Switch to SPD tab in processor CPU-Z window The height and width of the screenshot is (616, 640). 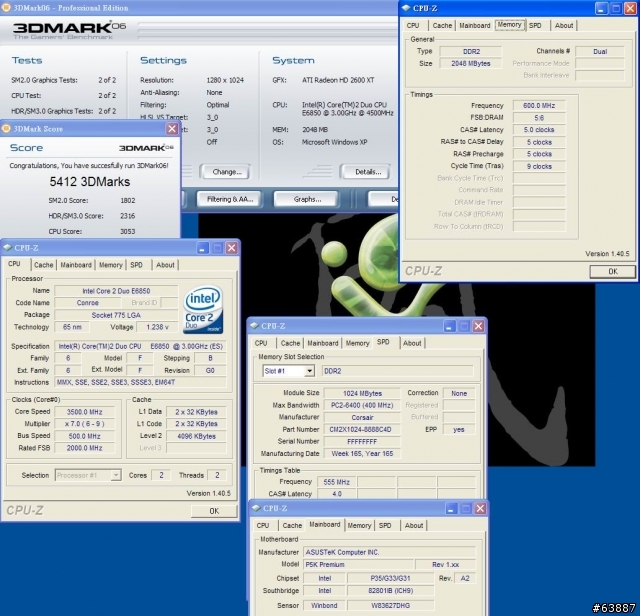(136, 265)
